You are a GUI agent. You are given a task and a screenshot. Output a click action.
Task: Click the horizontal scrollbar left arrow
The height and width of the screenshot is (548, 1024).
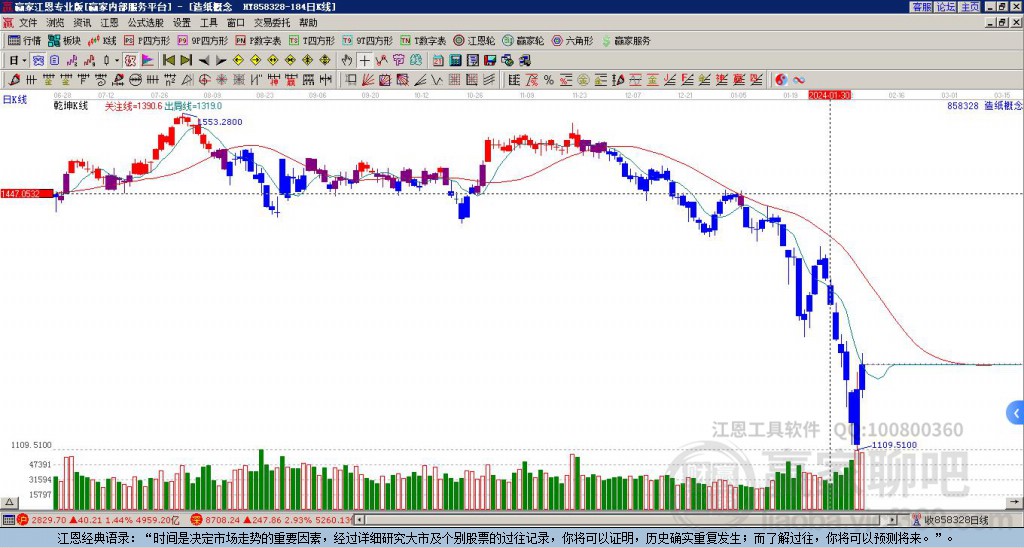358,520
